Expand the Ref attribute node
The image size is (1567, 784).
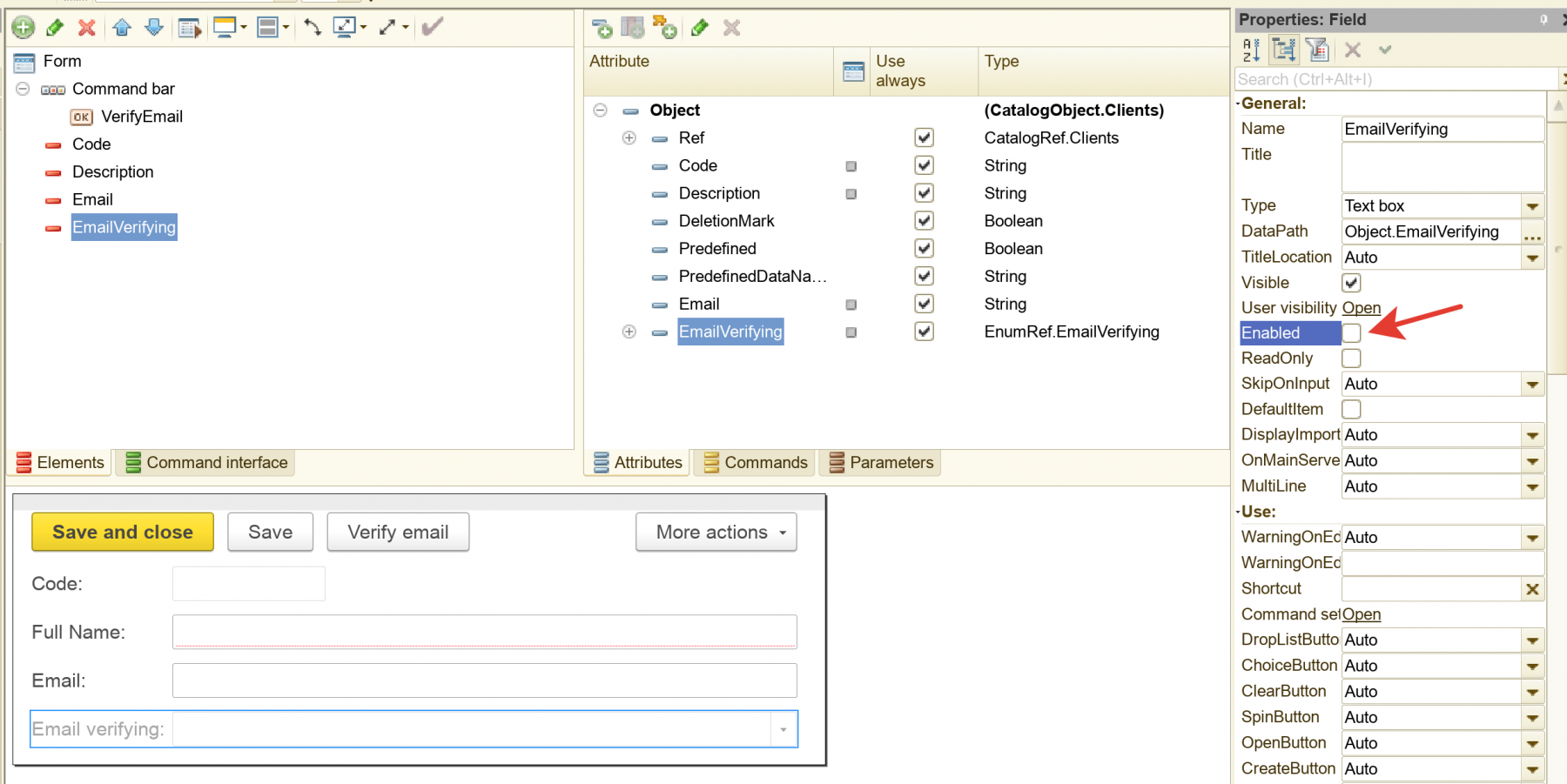click(629, 137)
